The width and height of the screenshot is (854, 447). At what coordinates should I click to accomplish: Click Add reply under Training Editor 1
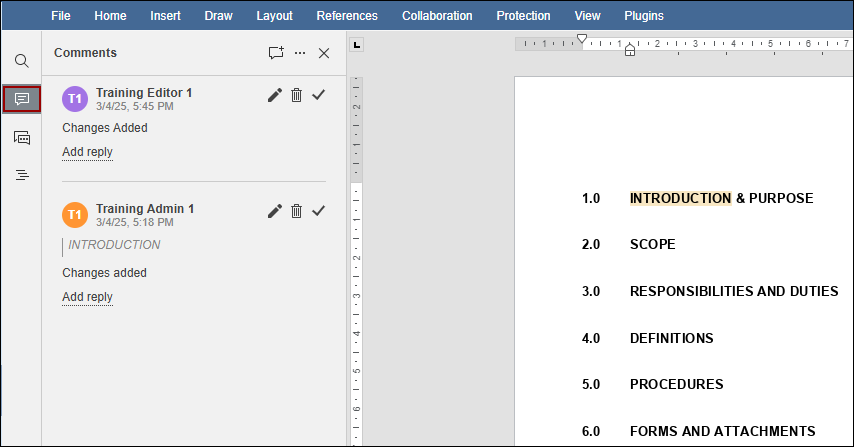(87, 152)
